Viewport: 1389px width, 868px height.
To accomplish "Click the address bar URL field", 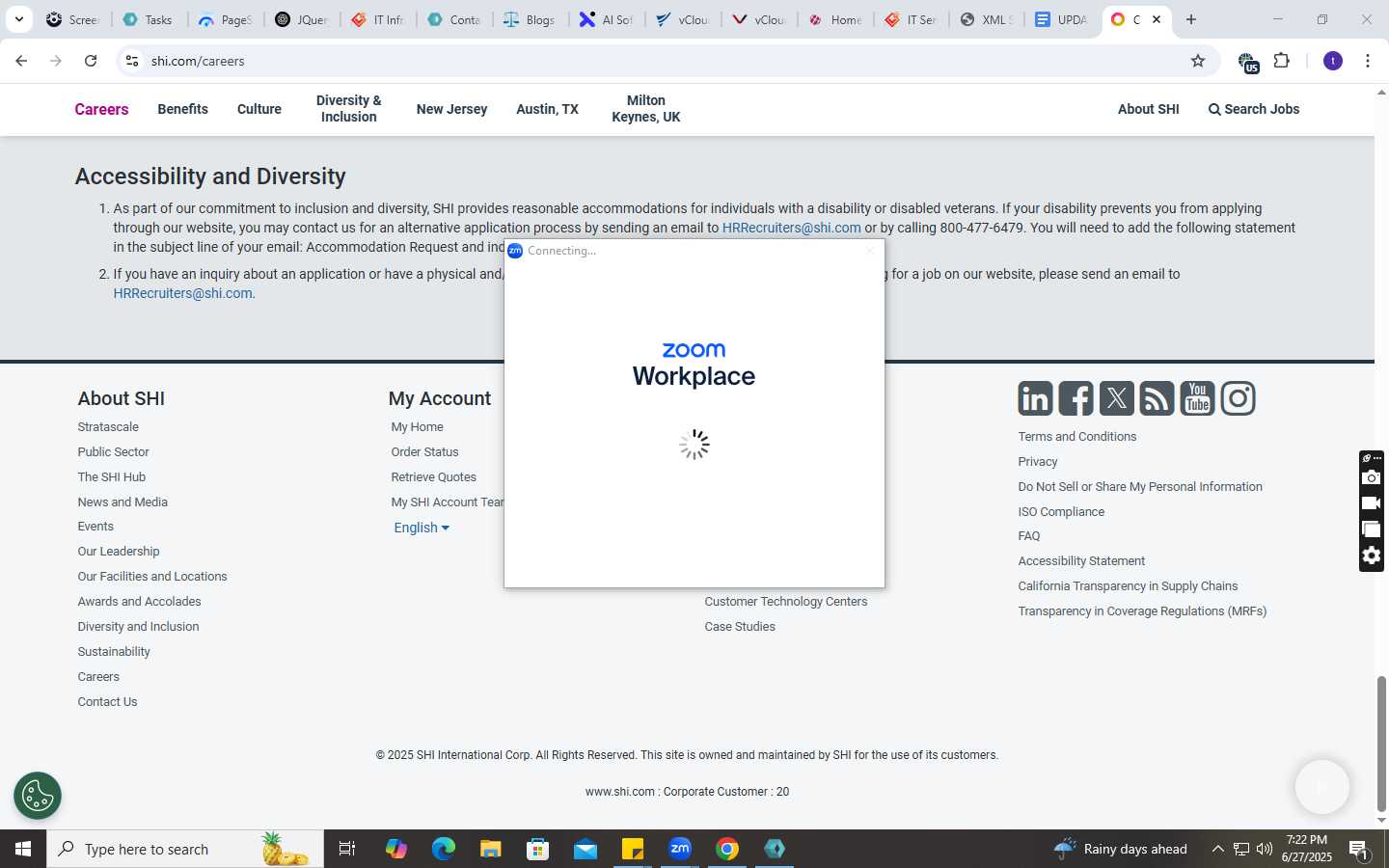I will click(666, 61).
